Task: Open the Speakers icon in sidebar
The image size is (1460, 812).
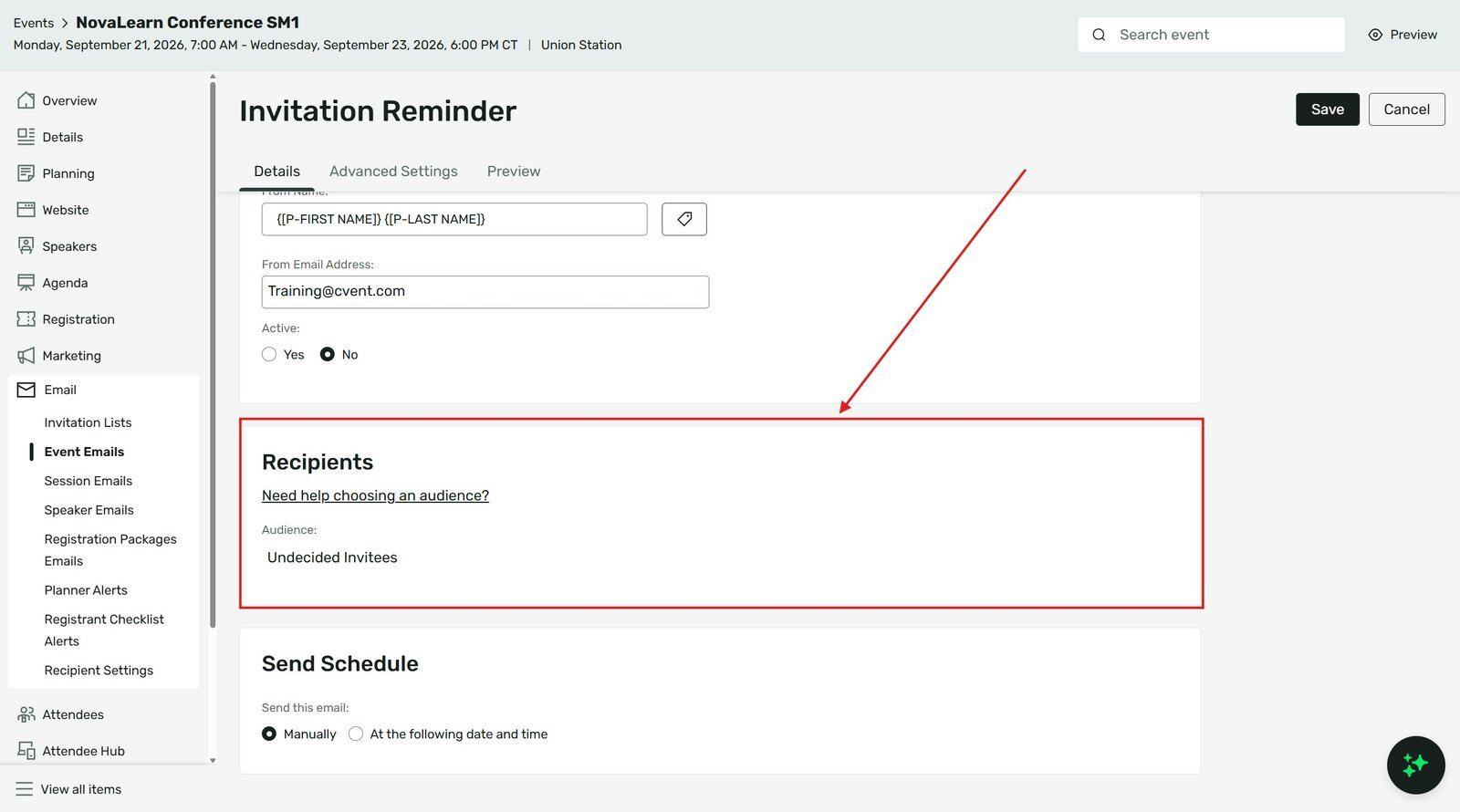Action: 26,246
